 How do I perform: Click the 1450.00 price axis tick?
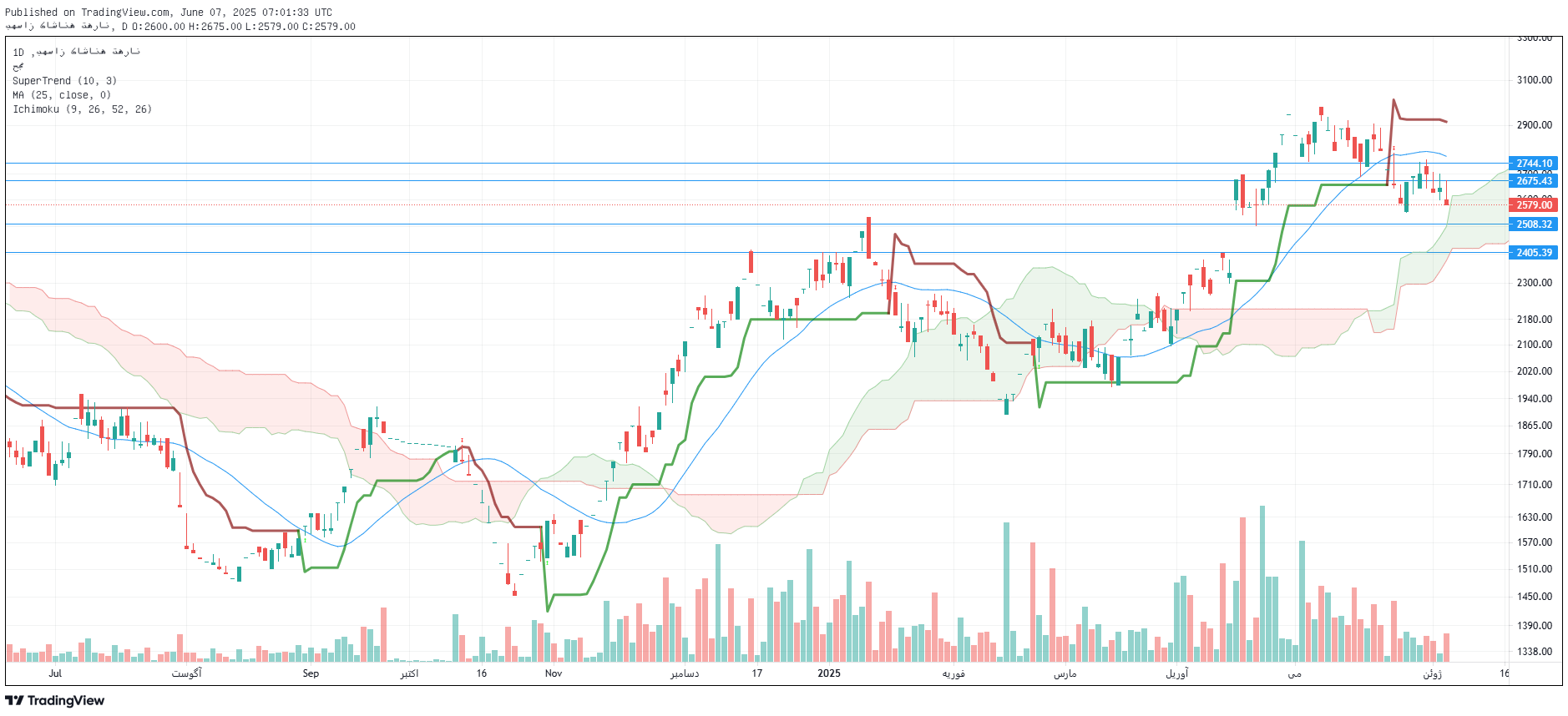1535,597
